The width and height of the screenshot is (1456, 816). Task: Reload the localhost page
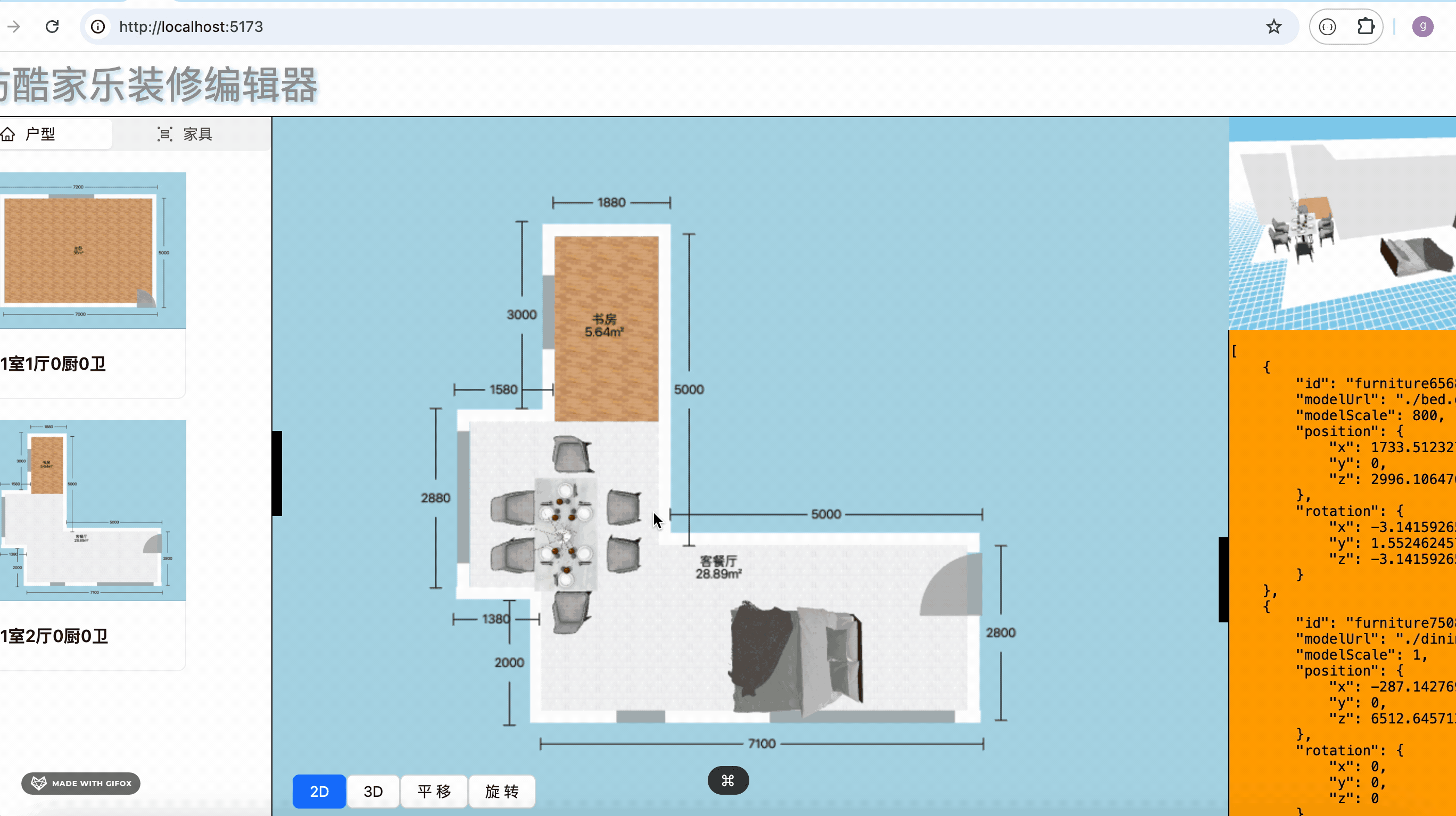(52, 27)
